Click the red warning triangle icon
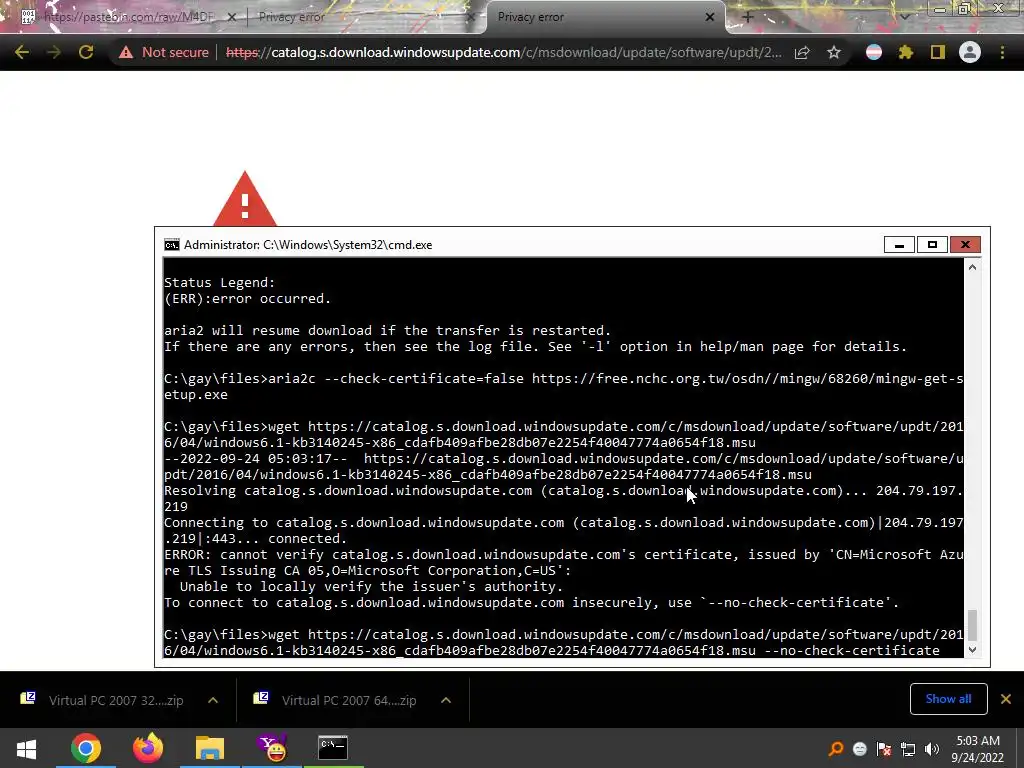Viewport: 1024px width, 768px height. click(x=245, y=199)
